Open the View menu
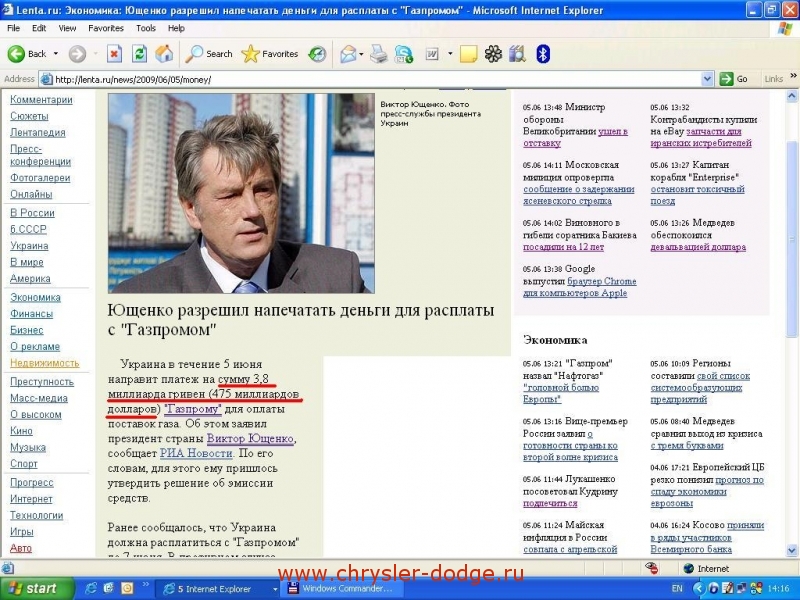This screenshot has height=600, width=800. pos(67,28)
